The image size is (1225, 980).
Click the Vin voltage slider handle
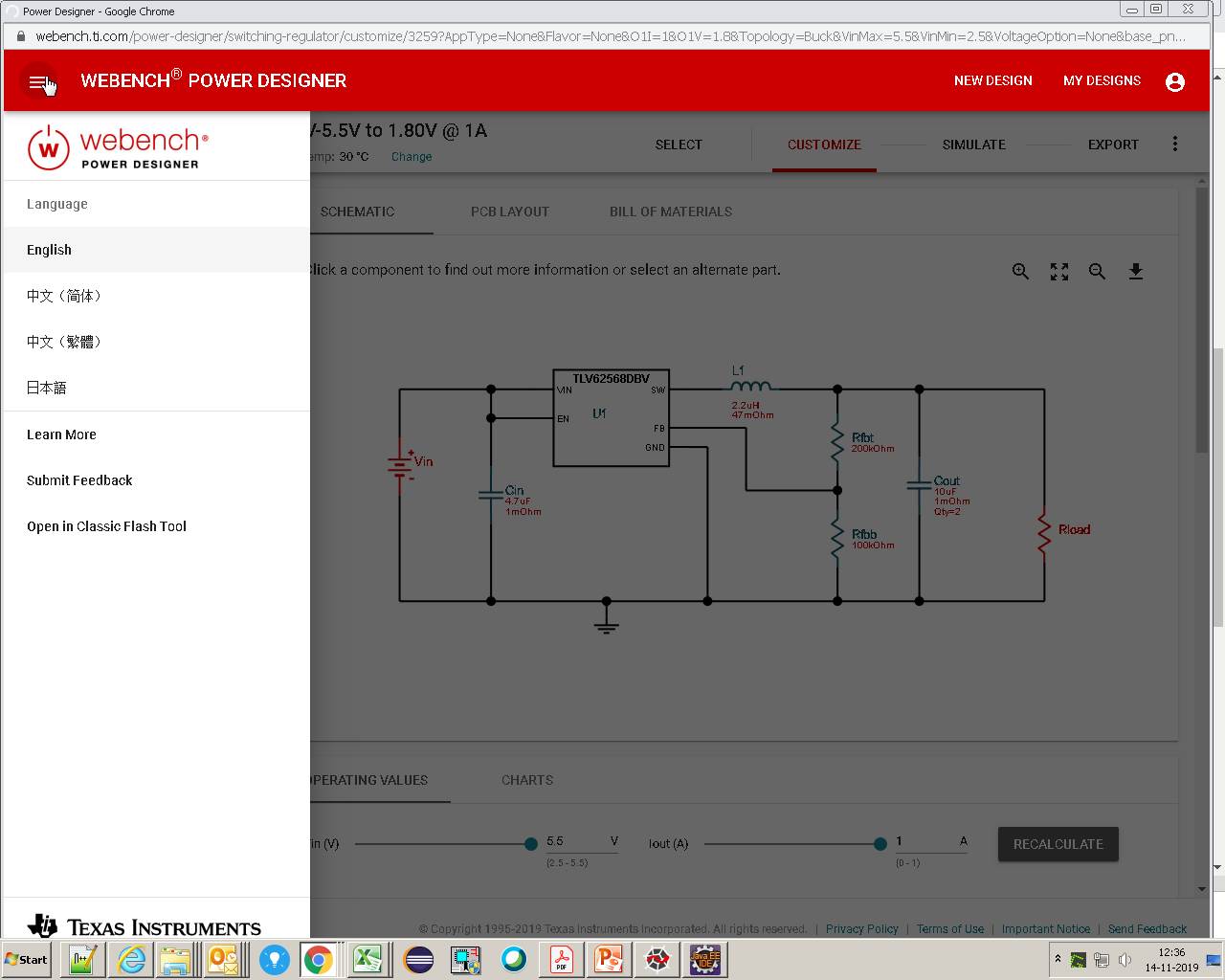pos(530,844)
